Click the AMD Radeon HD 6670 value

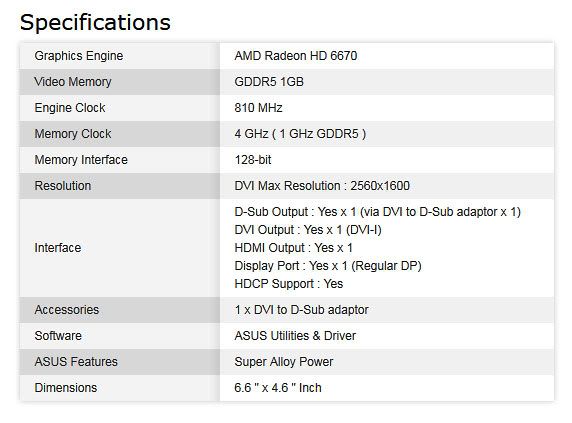[296, 56]
